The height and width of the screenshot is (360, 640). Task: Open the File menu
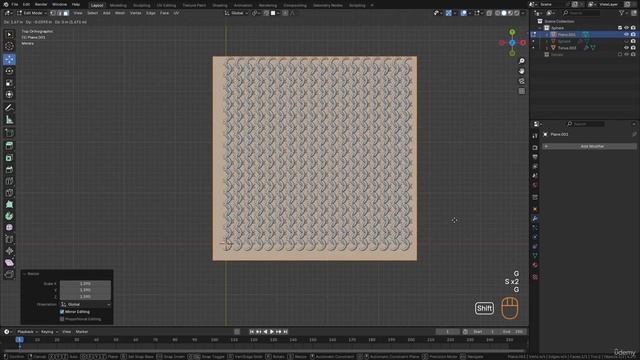click(15, 4)
